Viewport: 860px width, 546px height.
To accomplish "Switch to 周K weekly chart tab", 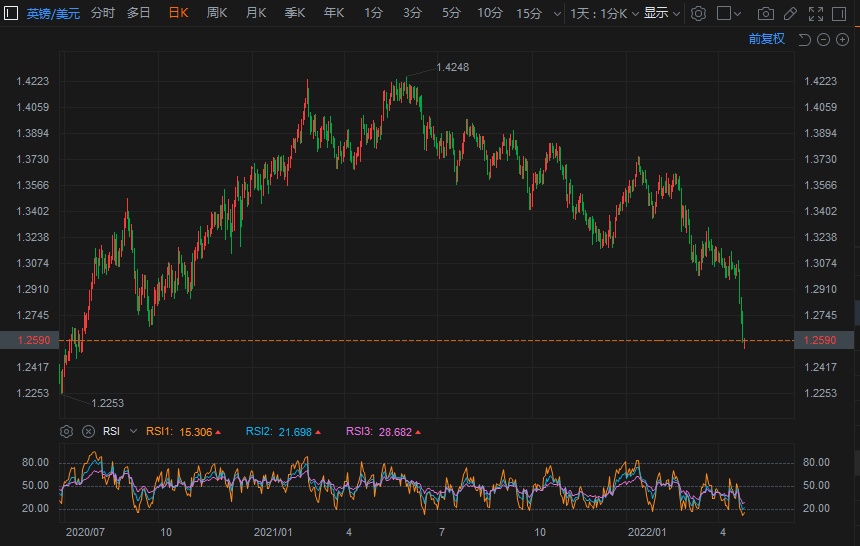I will [217, 13].
